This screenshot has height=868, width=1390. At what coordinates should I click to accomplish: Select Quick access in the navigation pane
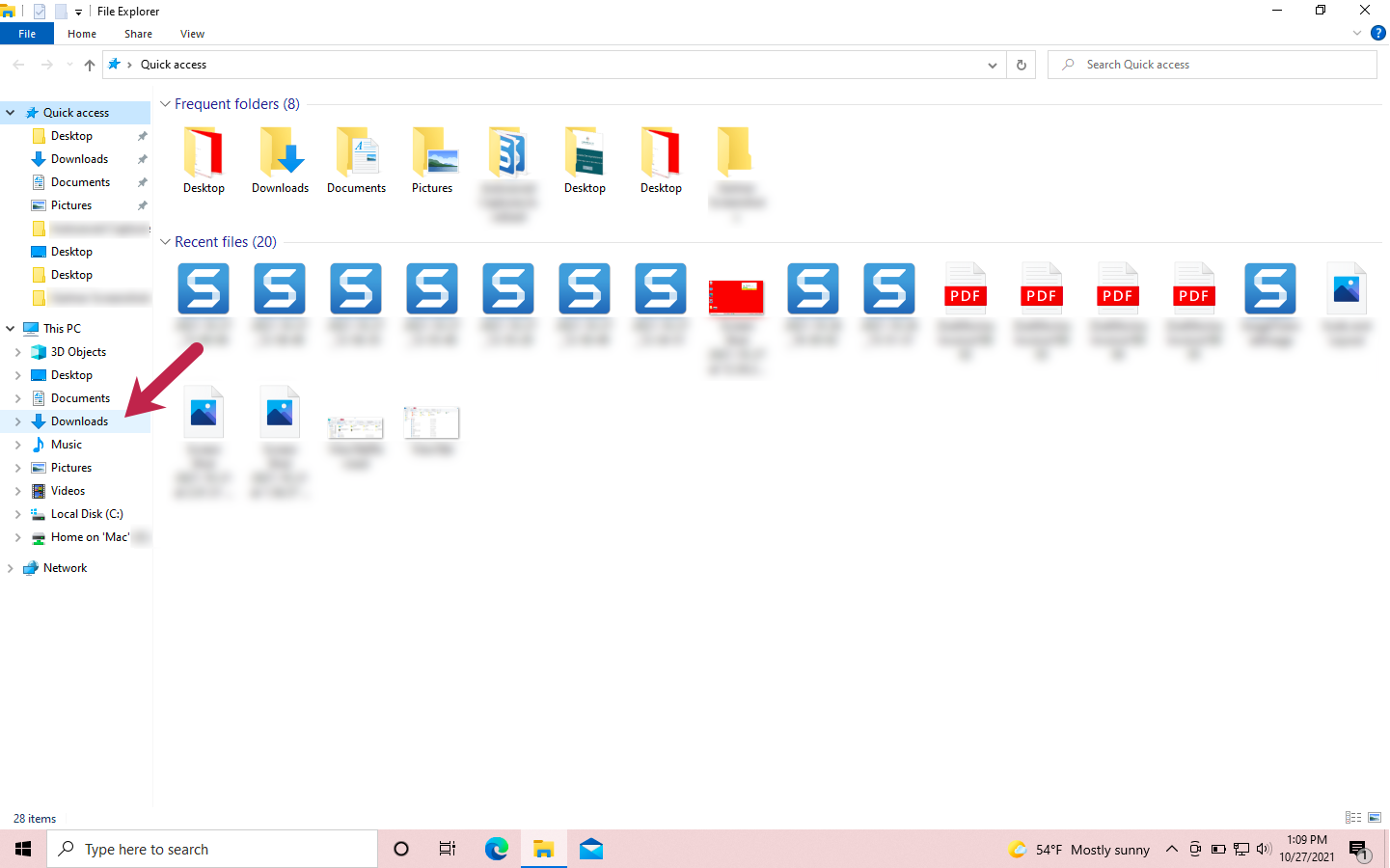pyautogui.click(x=75, y=113)
